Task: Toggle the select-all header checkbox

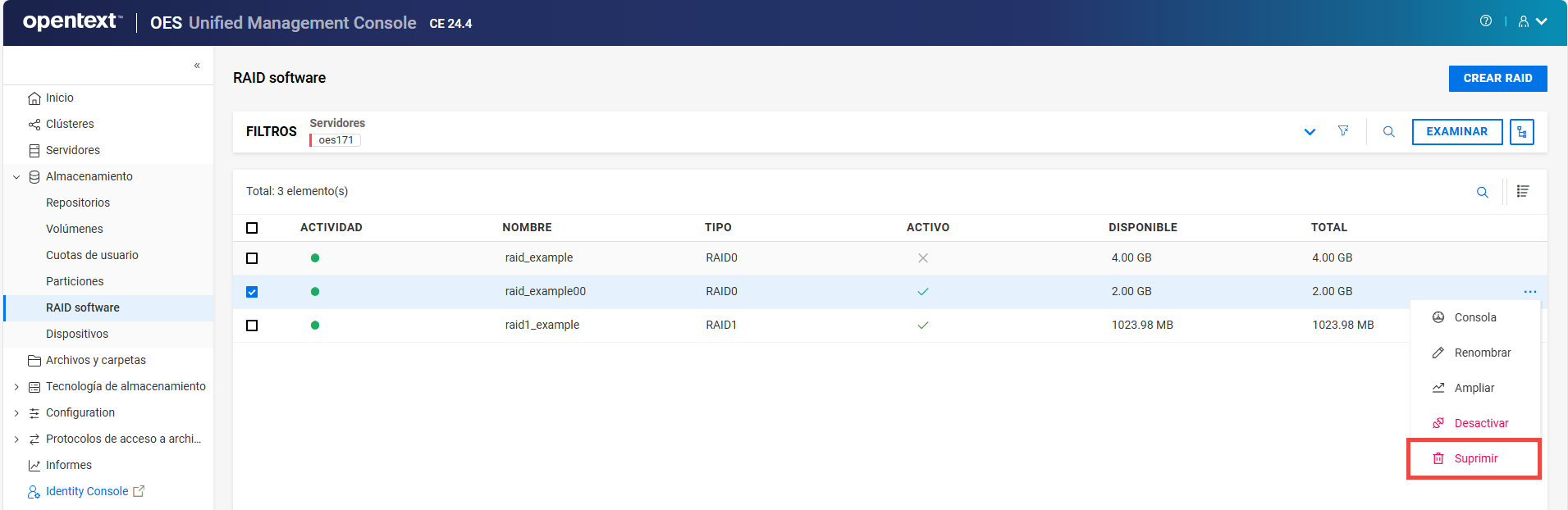Action: (252, 228)
